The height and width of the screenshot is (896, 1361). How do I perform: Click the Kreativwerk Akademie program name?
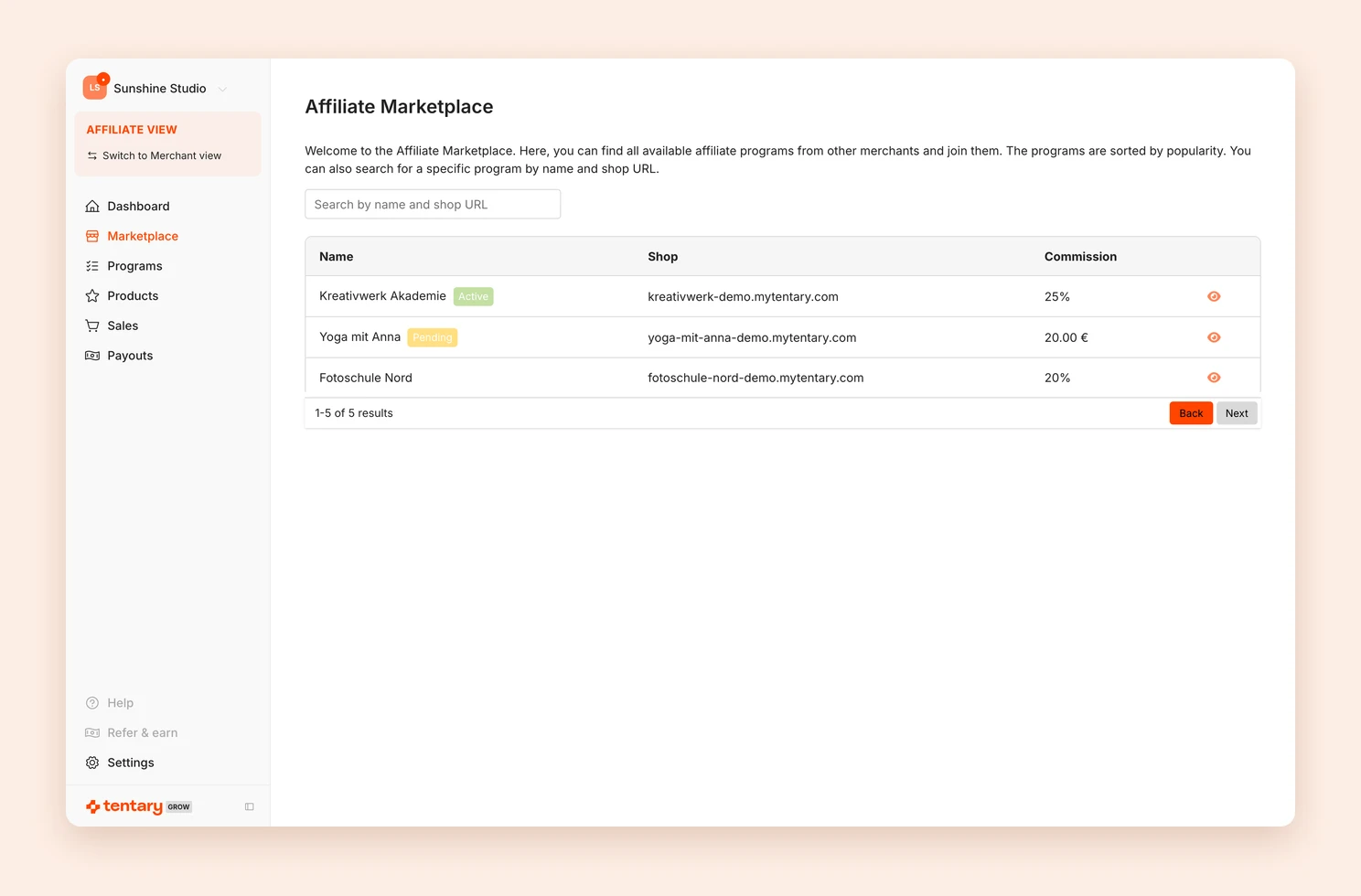click(382, 296)
